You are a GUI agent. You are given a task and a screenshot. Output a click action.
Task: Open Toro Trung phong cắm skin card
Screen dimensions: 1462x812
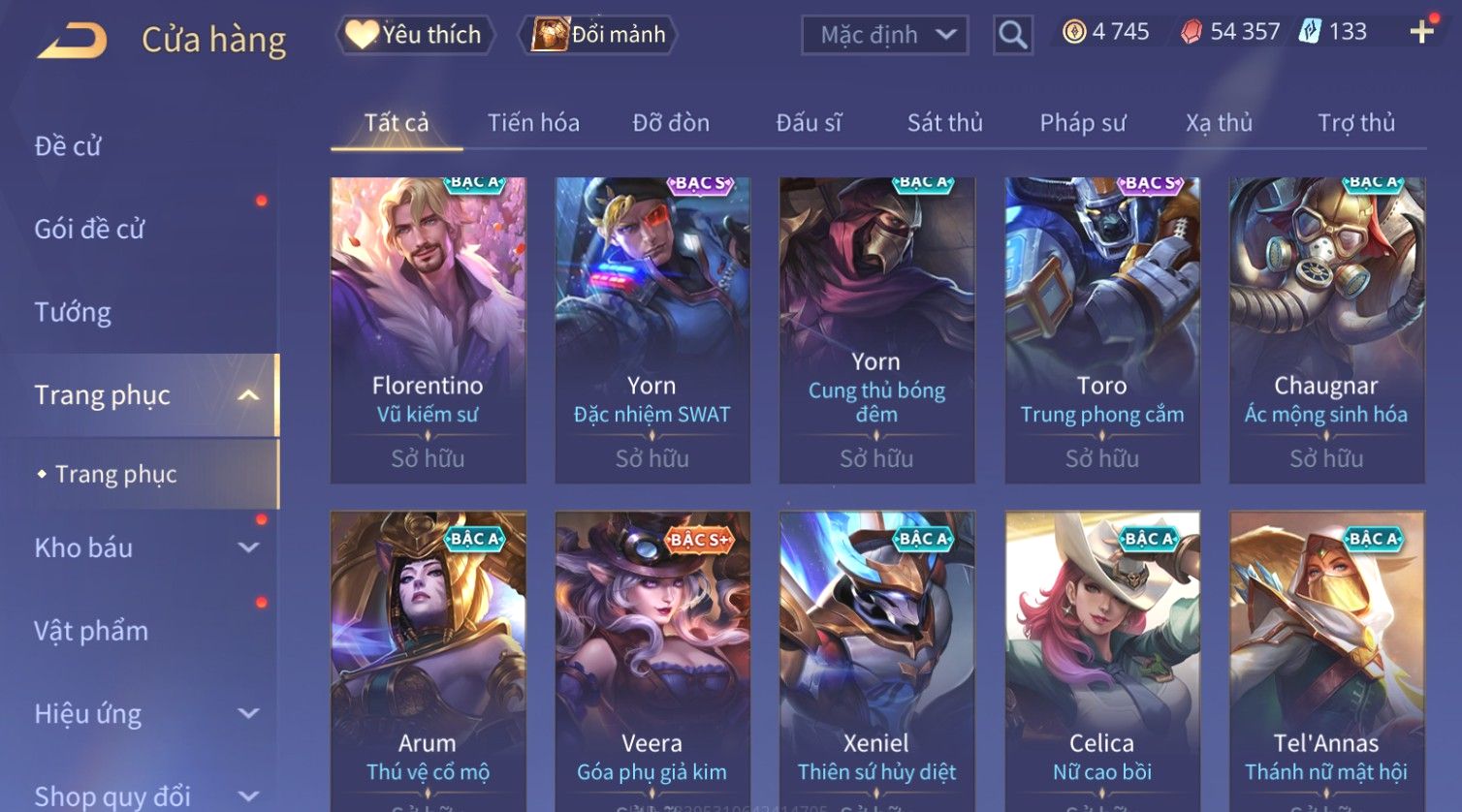(1102, 330)
